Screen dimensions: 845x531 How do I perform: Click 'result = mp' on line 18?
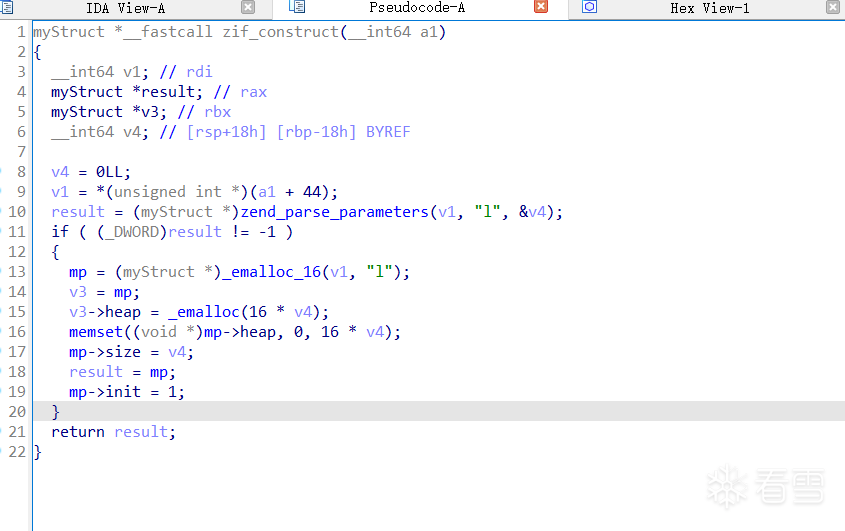coord(122,371)
